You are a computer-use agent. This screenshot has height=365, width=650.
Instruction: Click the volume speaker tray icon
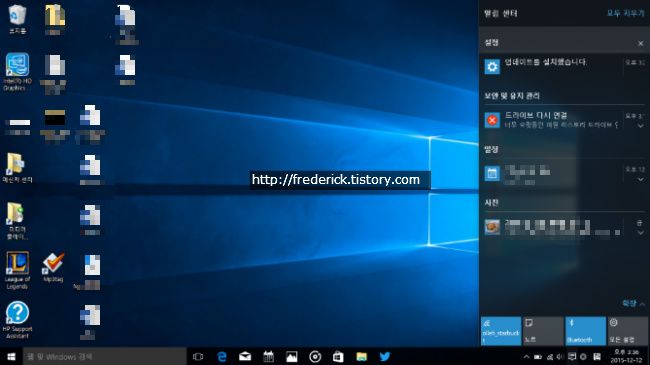click(560, 357)
